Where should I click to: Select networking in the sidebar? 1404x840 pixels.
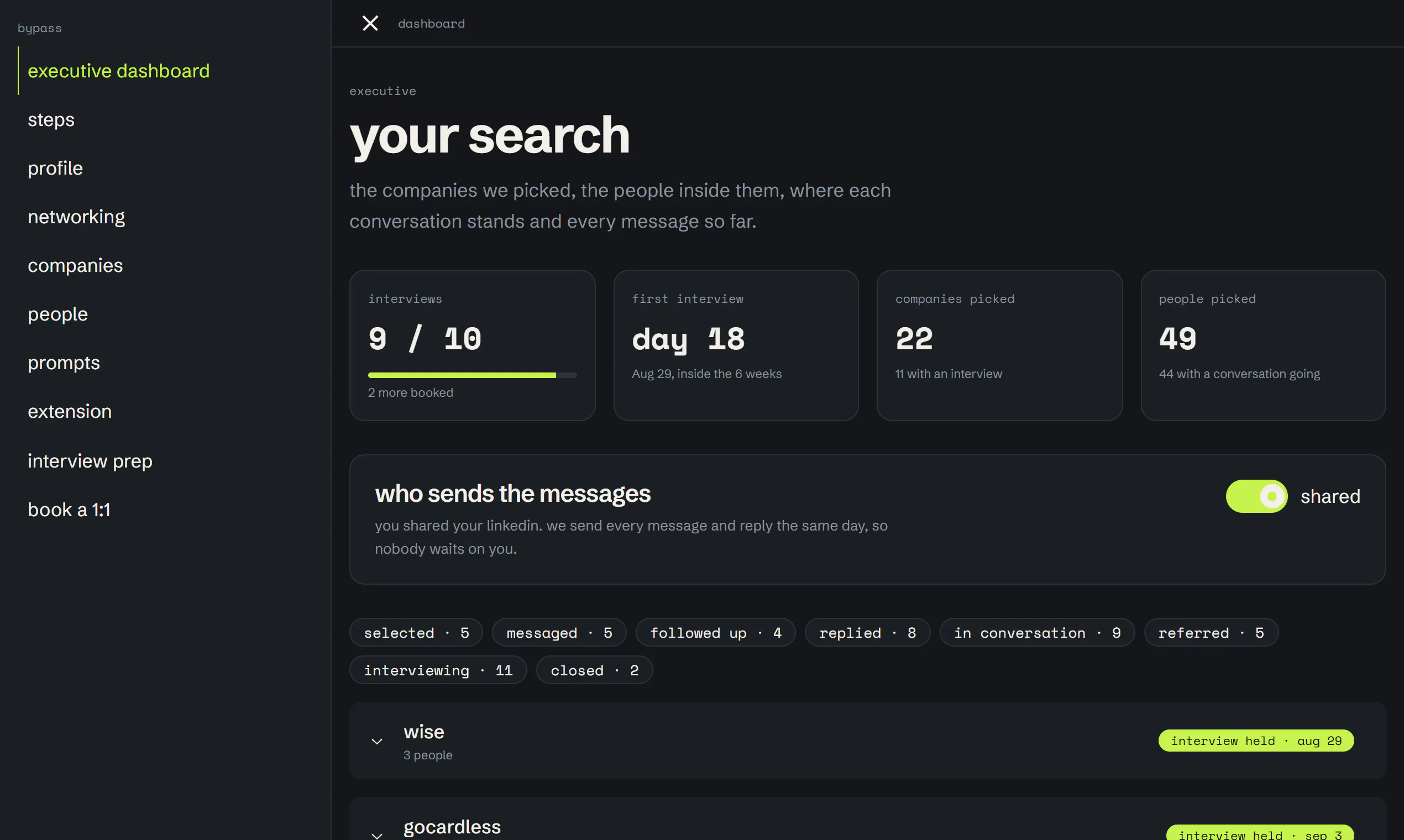(x=76, y=217)
